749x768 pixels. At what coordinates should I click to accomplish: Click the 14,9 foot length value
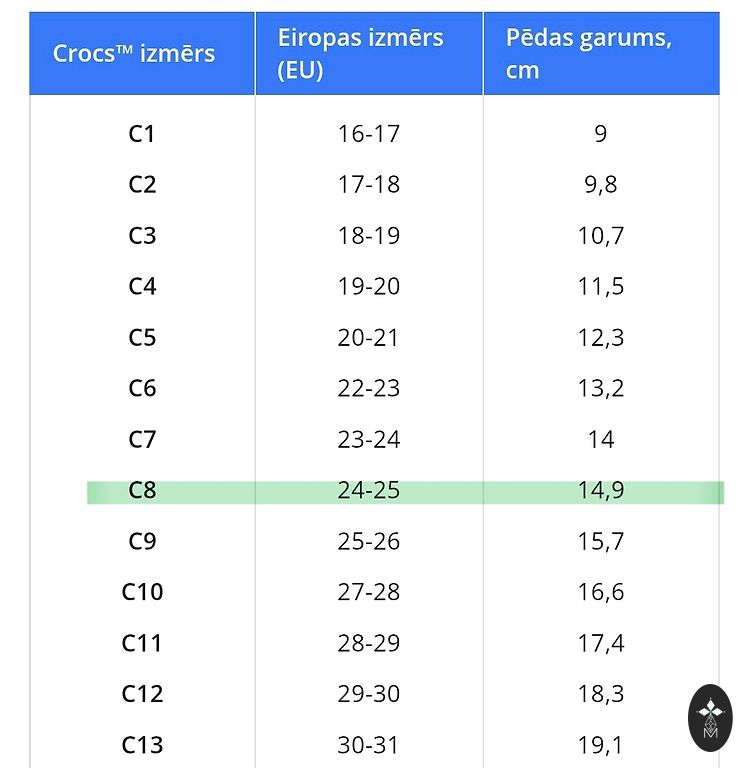[600, 491]
